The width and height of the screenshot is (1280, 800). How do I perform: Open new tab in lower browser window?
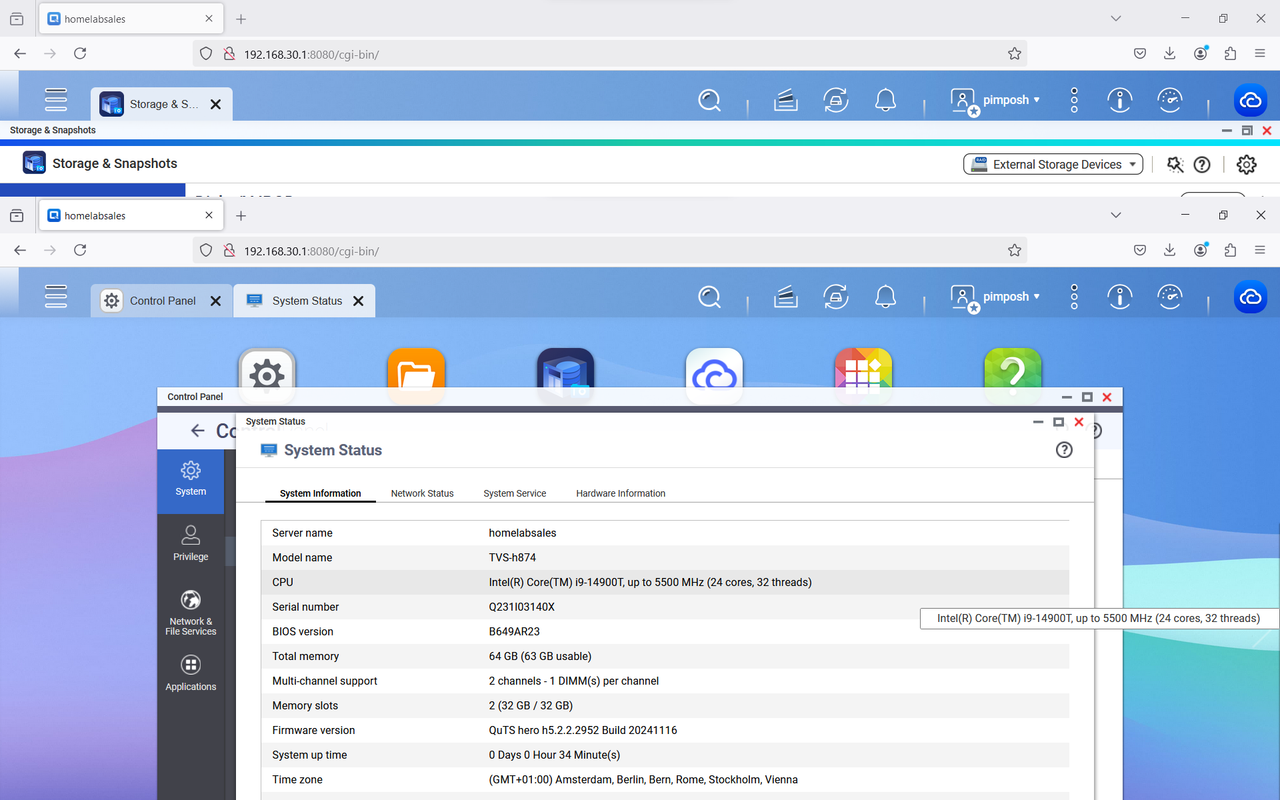[x=241, y=215]
